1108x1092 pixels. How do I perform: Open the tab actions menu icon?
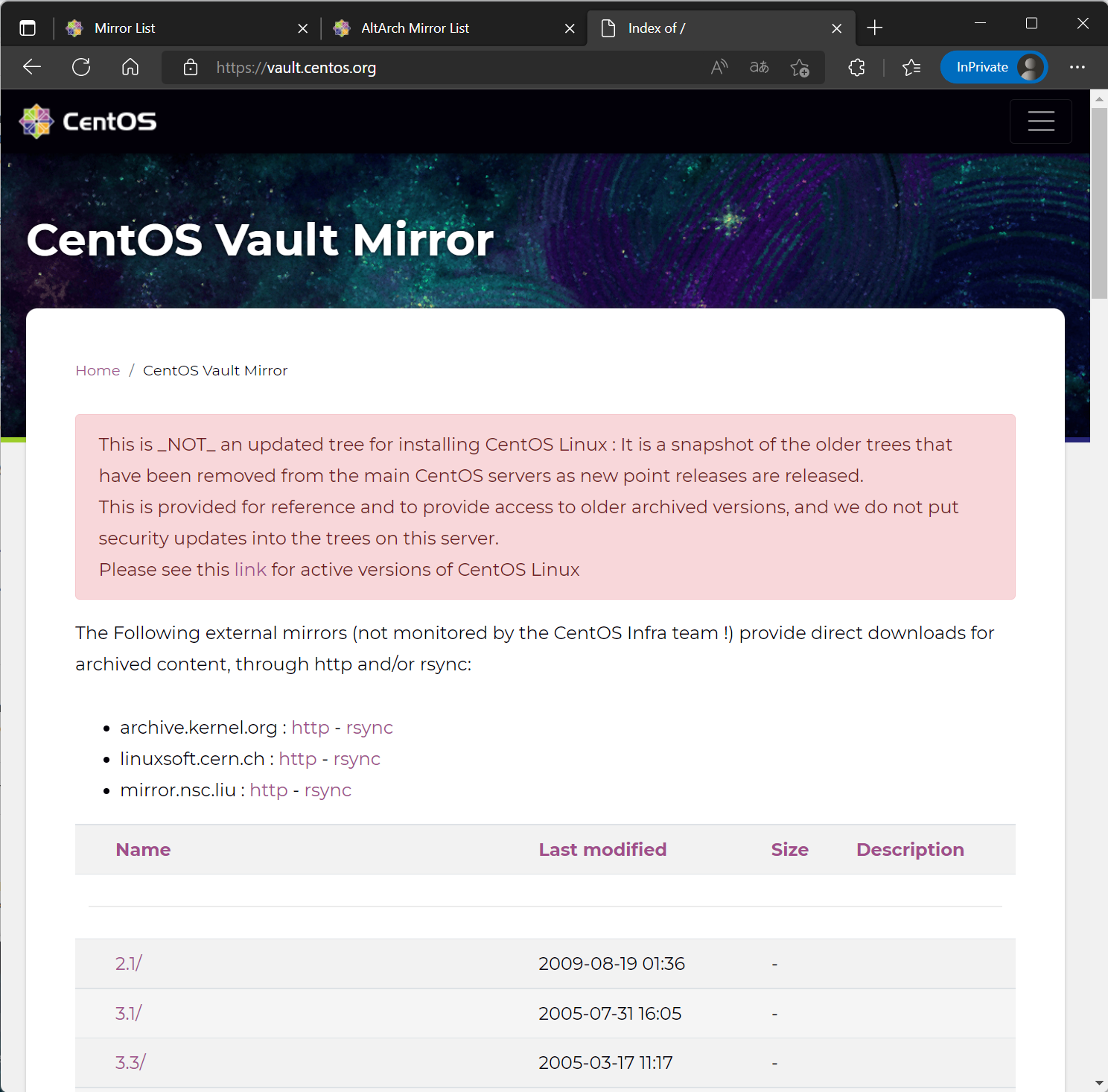pos(28,28)
